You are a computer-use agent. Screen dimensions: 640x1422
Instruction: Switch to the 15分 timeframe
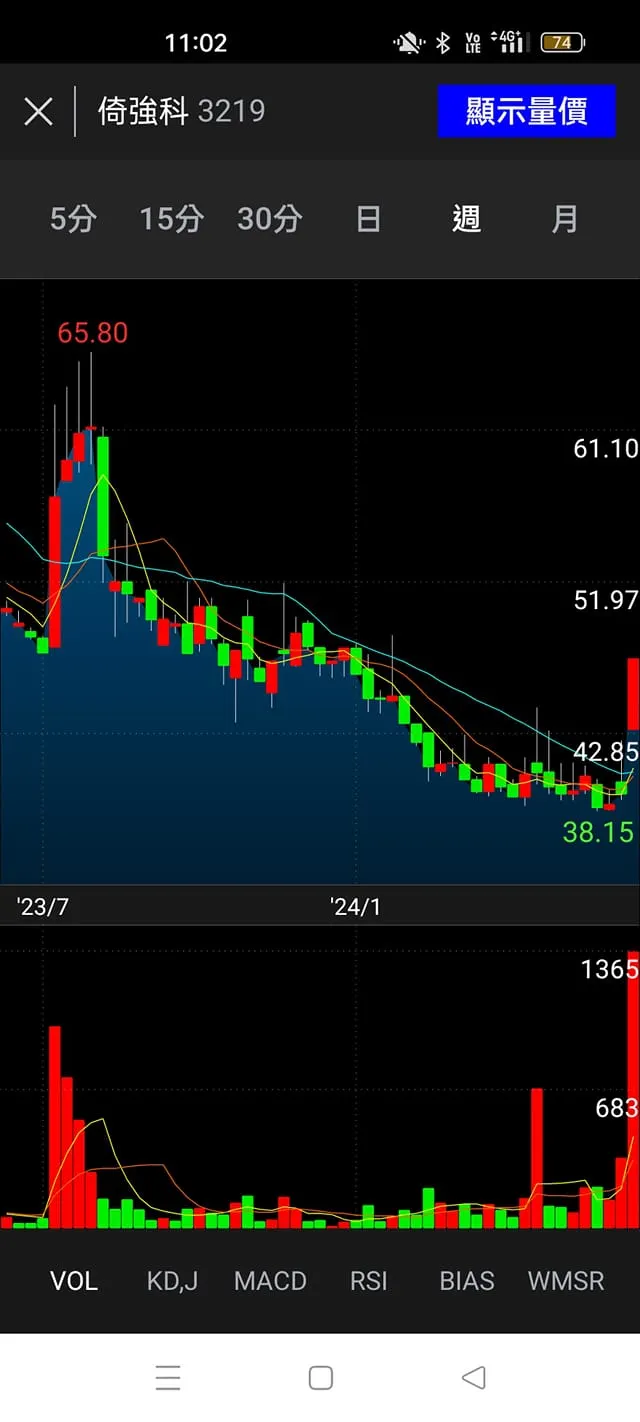tap(171, 219)
